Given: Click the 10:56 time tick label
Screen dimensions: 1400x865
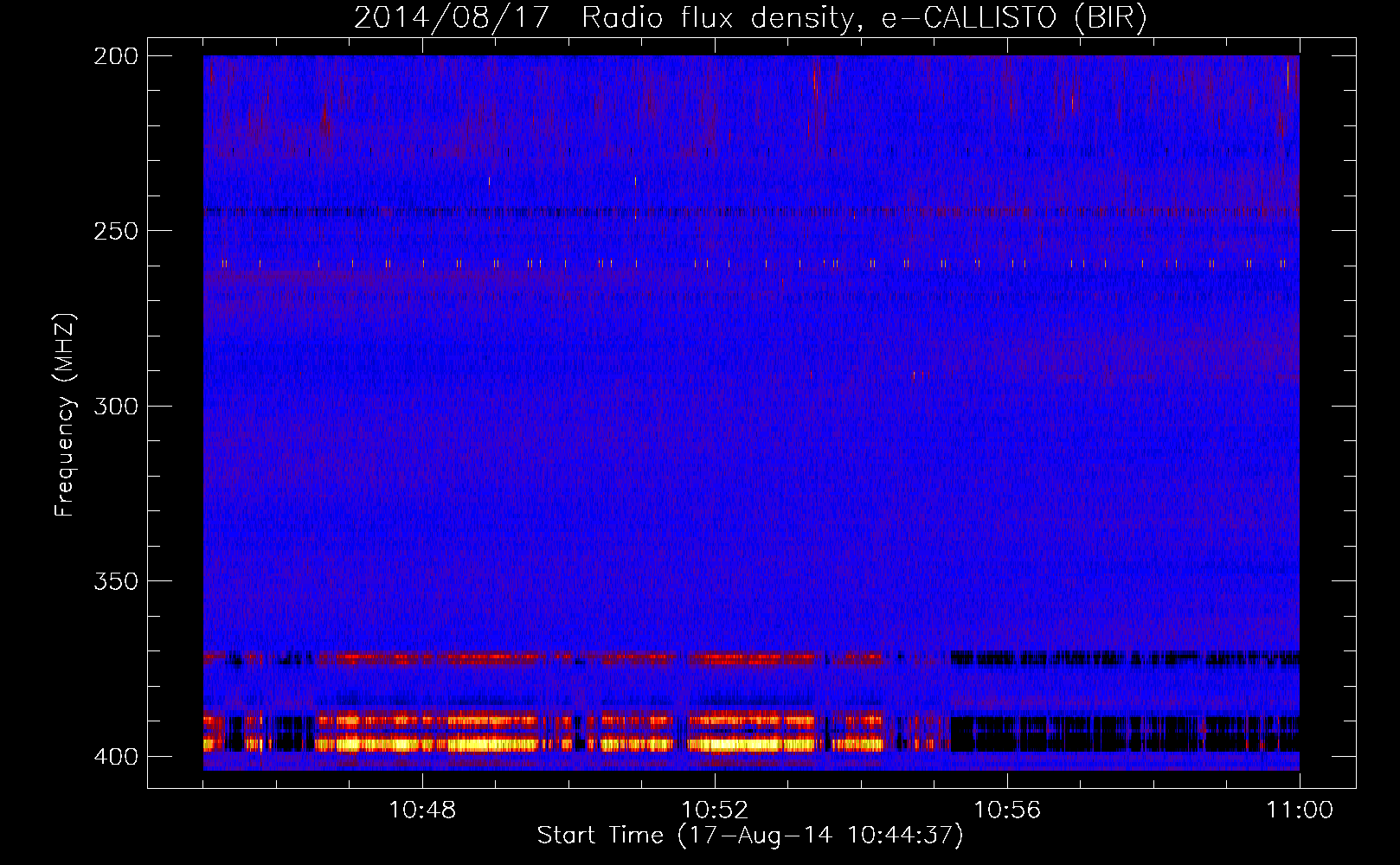Looking at the screenshot, I should (1007, 810).
